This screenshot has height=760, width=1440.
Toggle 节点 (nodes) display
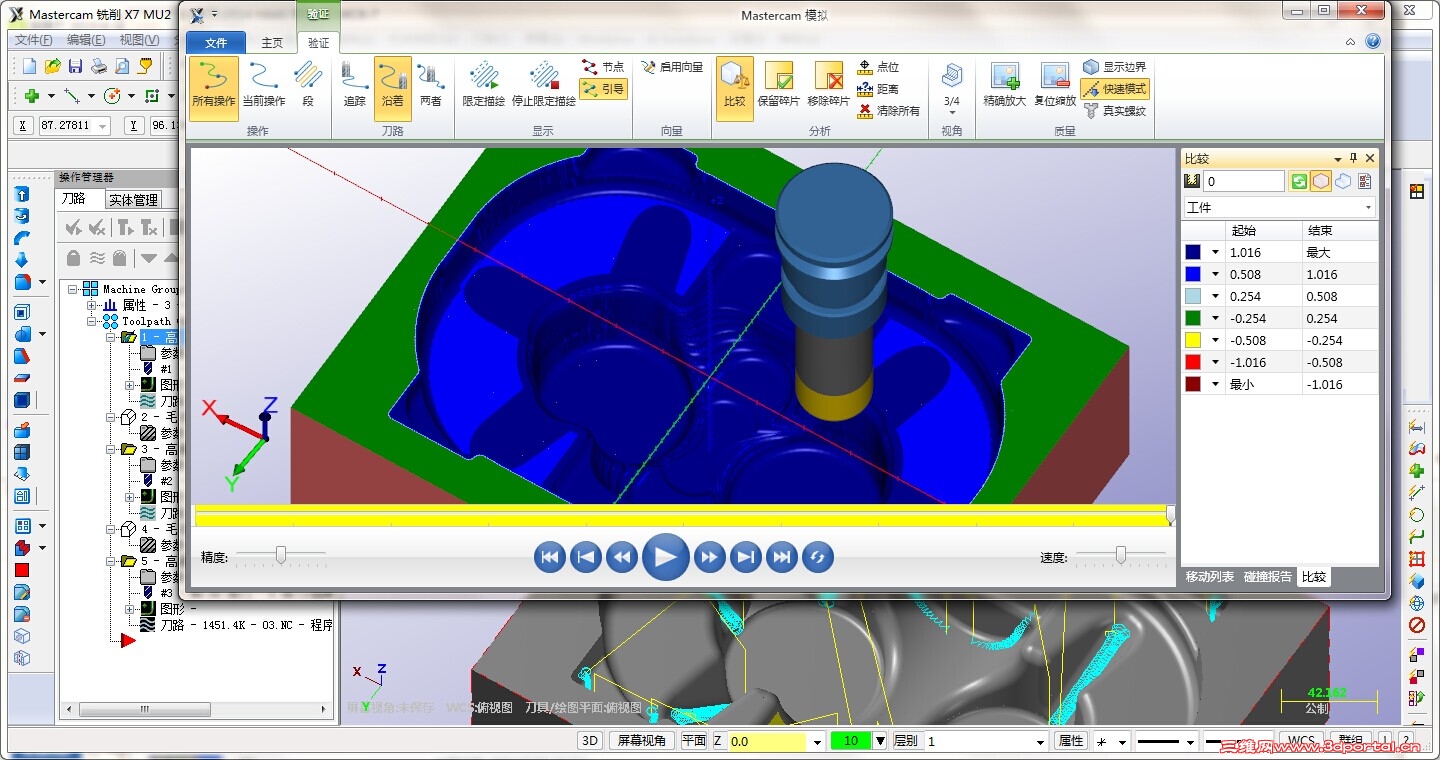pos(603,67)
